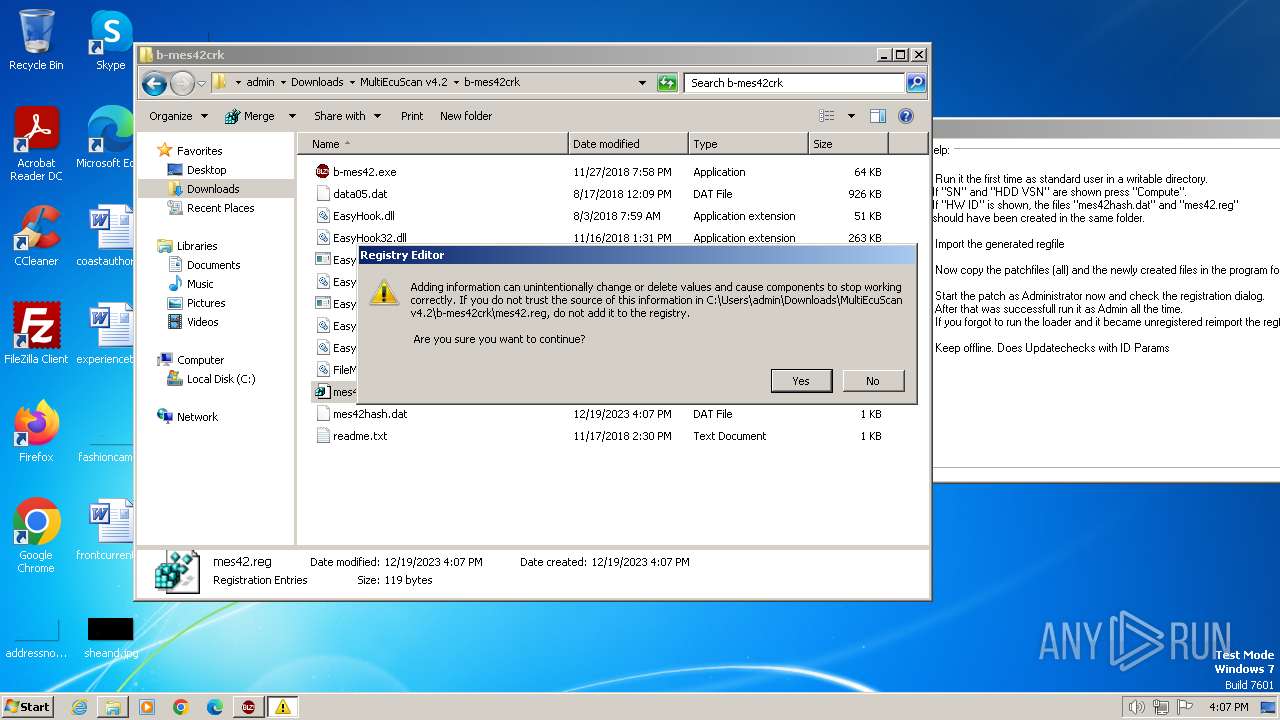Open coastauthor Word document icon
Screen dimensions: 1280x720
[x=106, y=236]
